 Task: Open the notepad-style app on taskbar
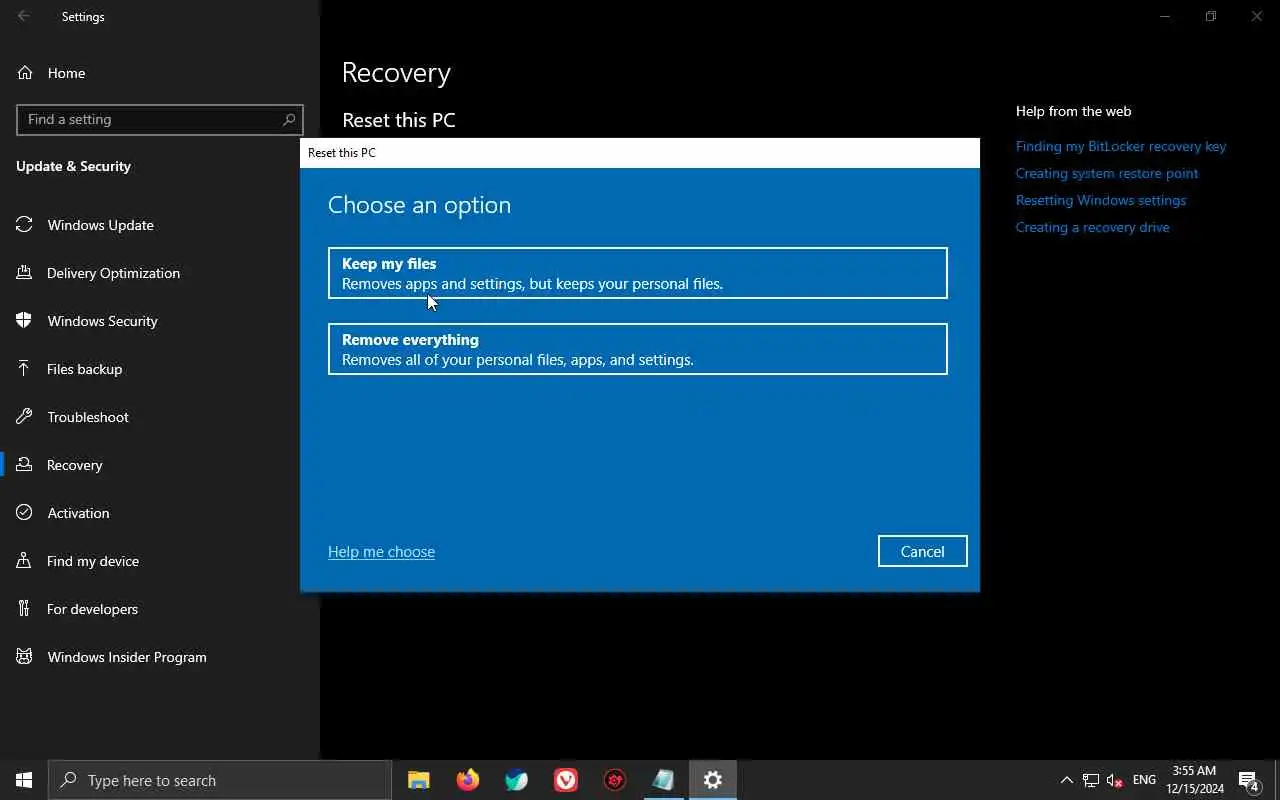click(x=664, y=780)
